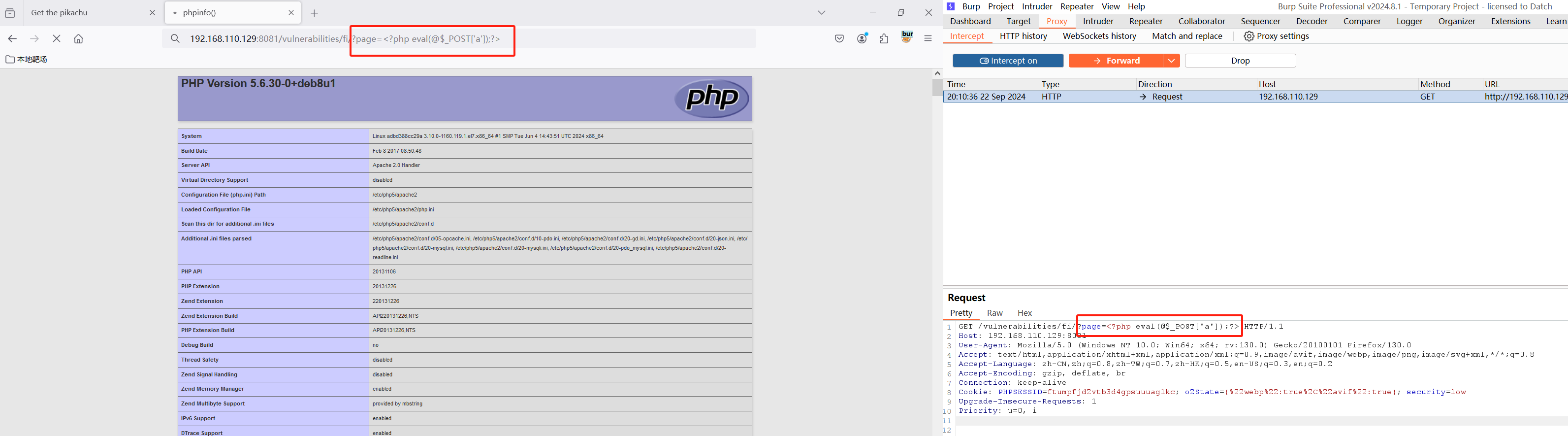Switch to the Sequencer tab
Screen dimensions: 1568x436
(1261, 21)
